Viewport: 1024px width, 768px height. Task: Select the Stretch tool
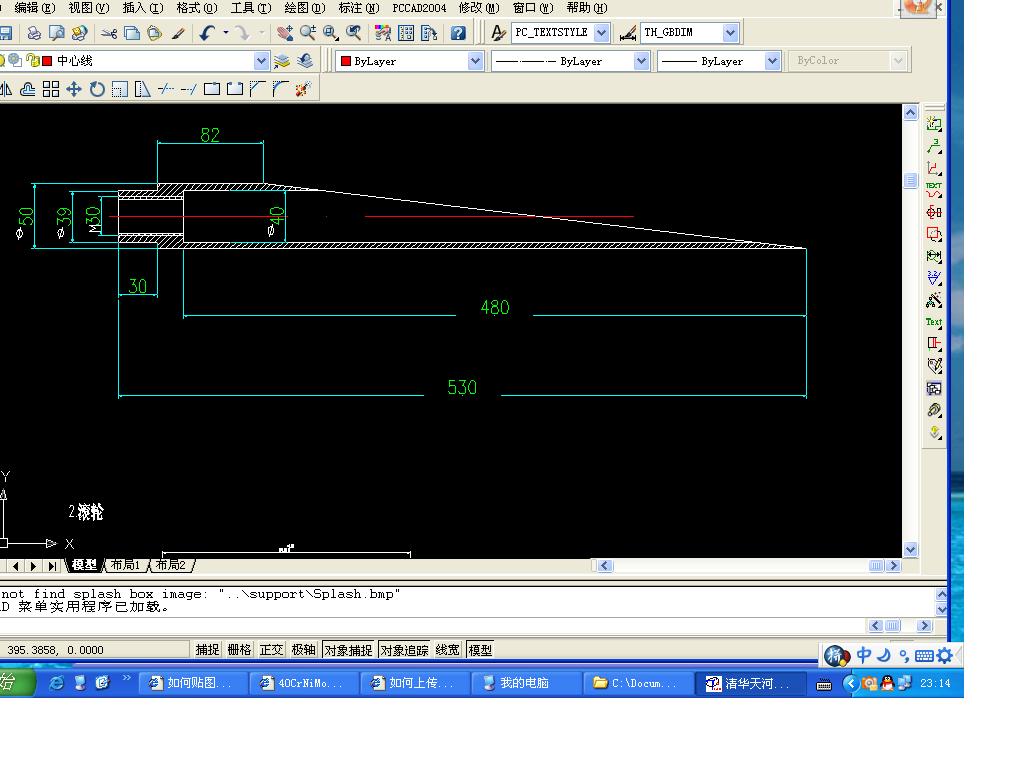point(142,89)
